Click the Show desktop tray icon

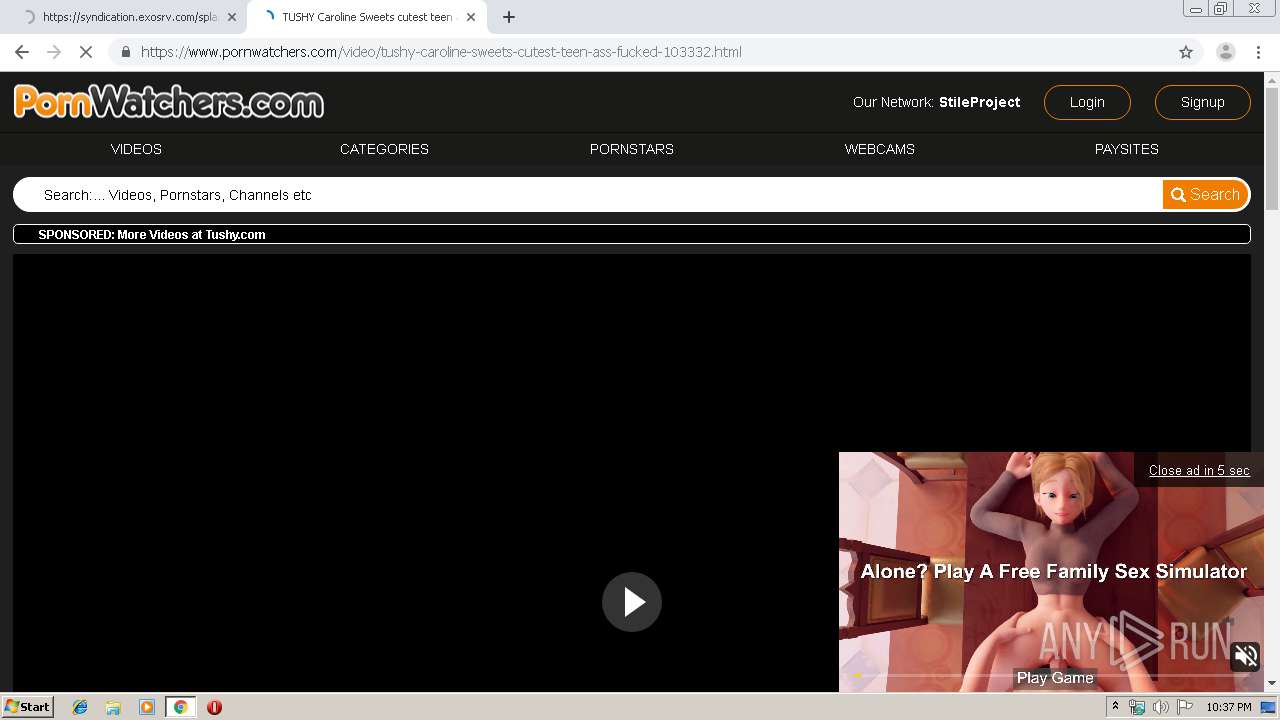(1268, 707)
